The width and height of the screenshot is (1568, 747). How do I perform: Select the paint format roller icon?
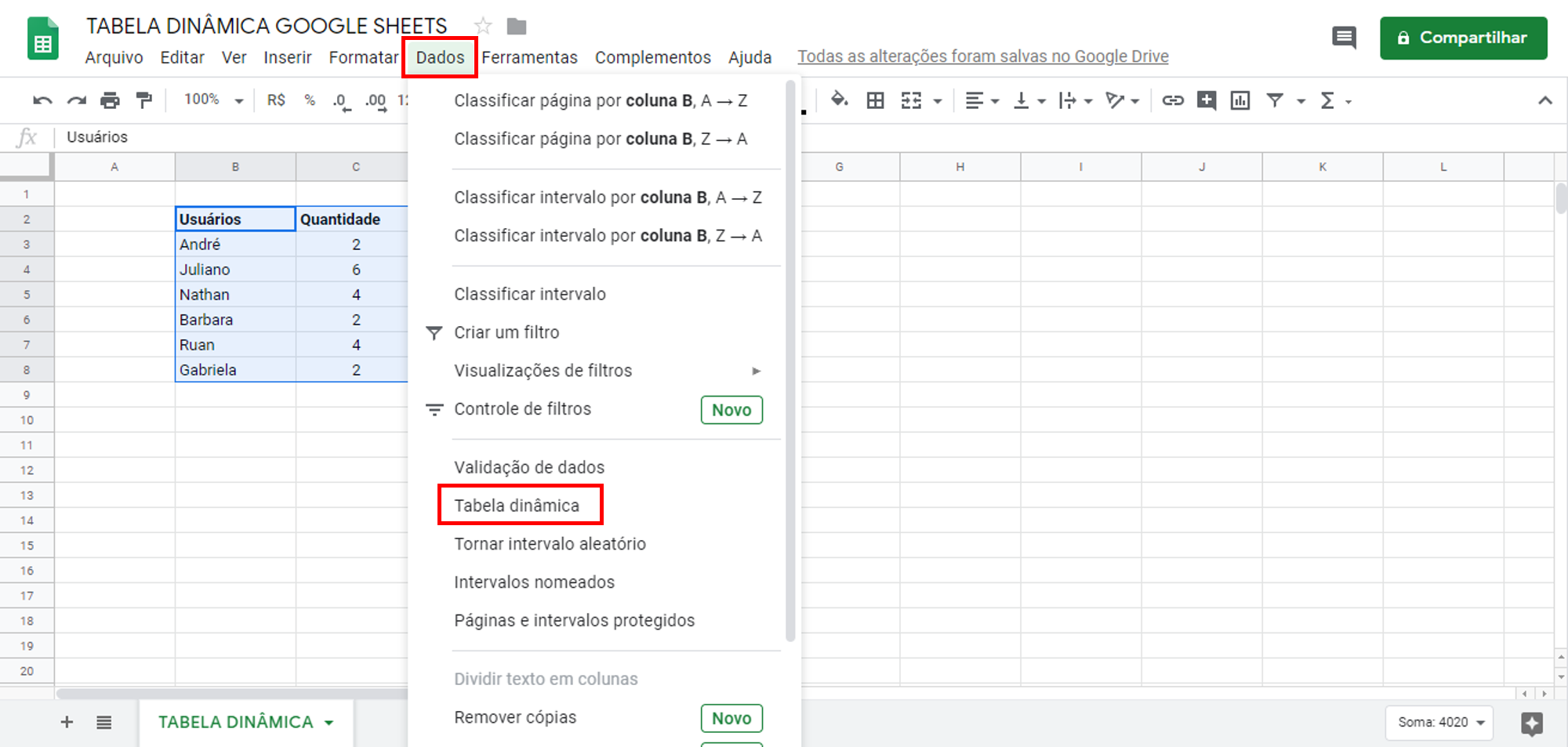(144, 100)
